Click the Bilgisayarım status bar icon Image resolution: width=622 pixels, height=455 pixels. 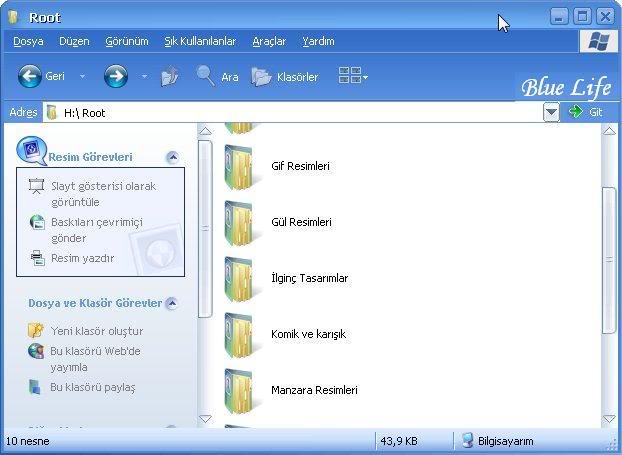468,441
